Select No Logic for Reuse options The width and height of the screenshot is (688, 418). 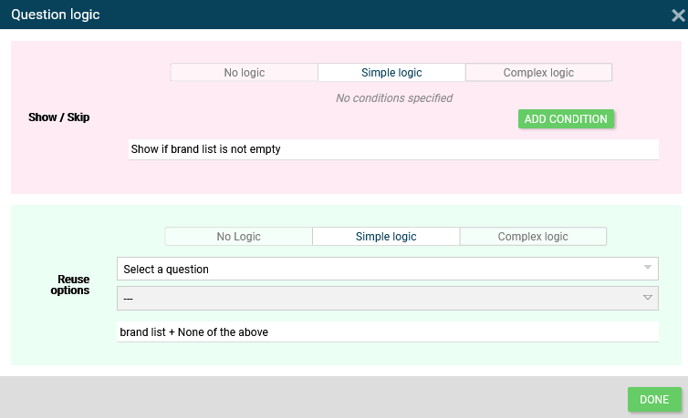click(238, 237)
